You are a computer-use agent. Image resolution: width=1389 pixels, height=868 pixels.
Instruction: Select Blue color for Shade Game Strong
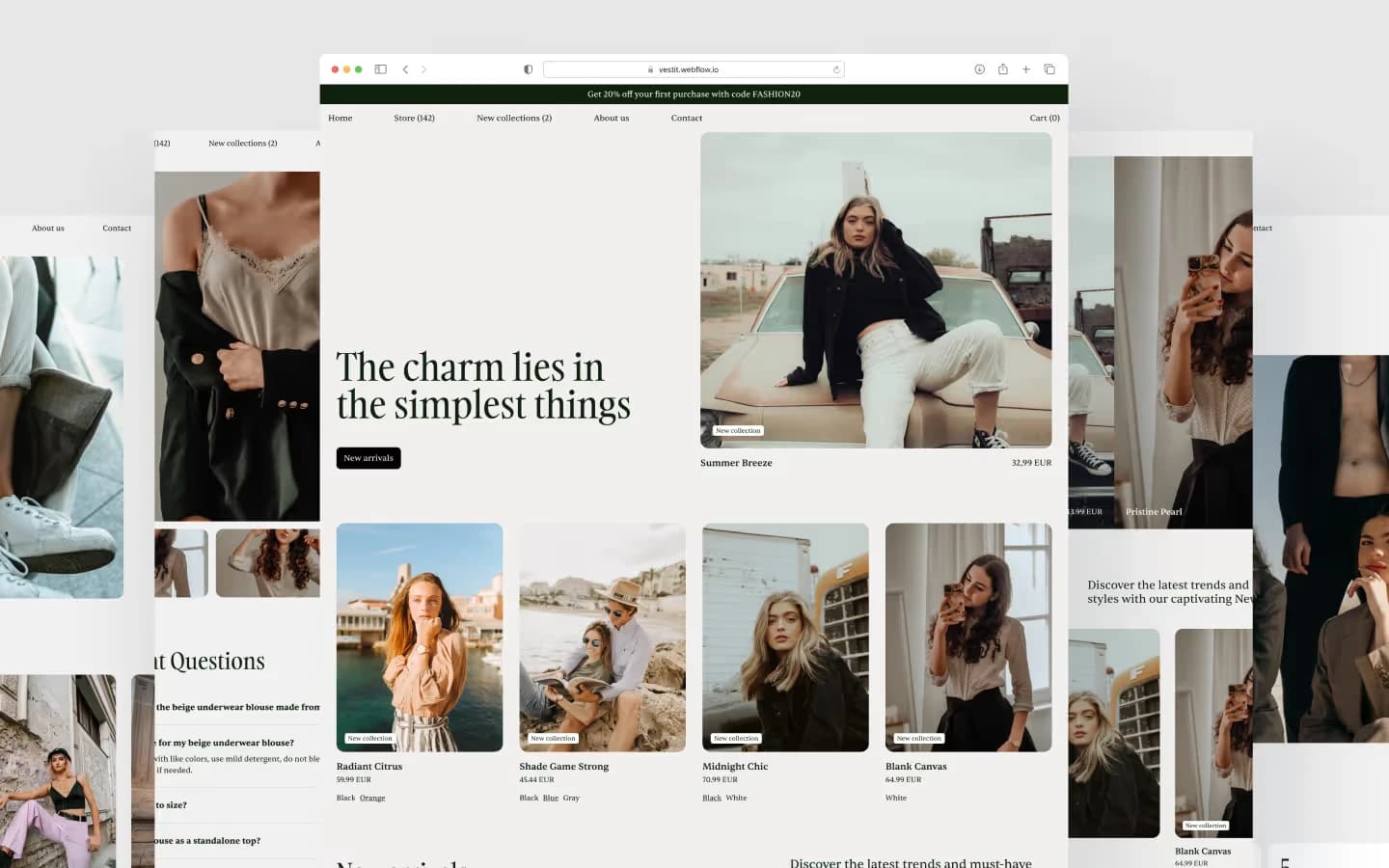pyautogui.click(x=551, y=799)
